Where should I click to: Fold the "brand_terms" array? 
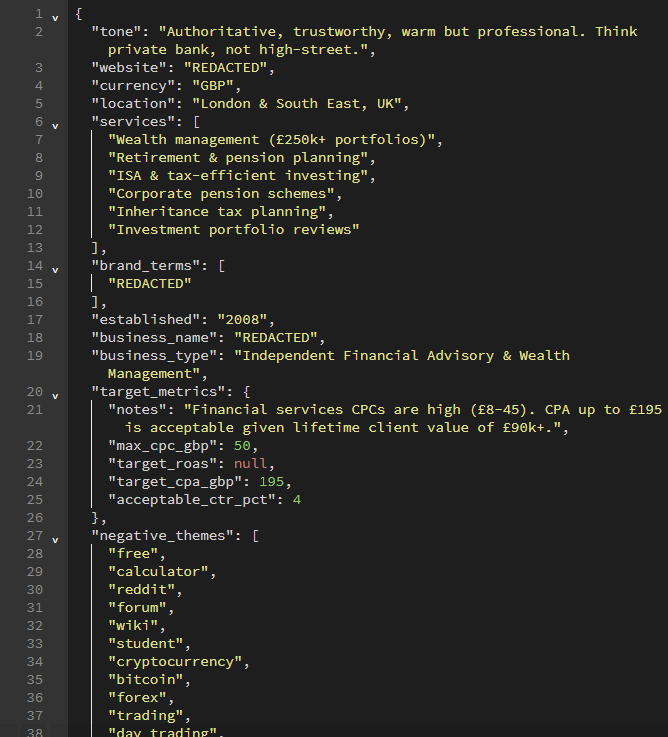(x=55, y=266)
